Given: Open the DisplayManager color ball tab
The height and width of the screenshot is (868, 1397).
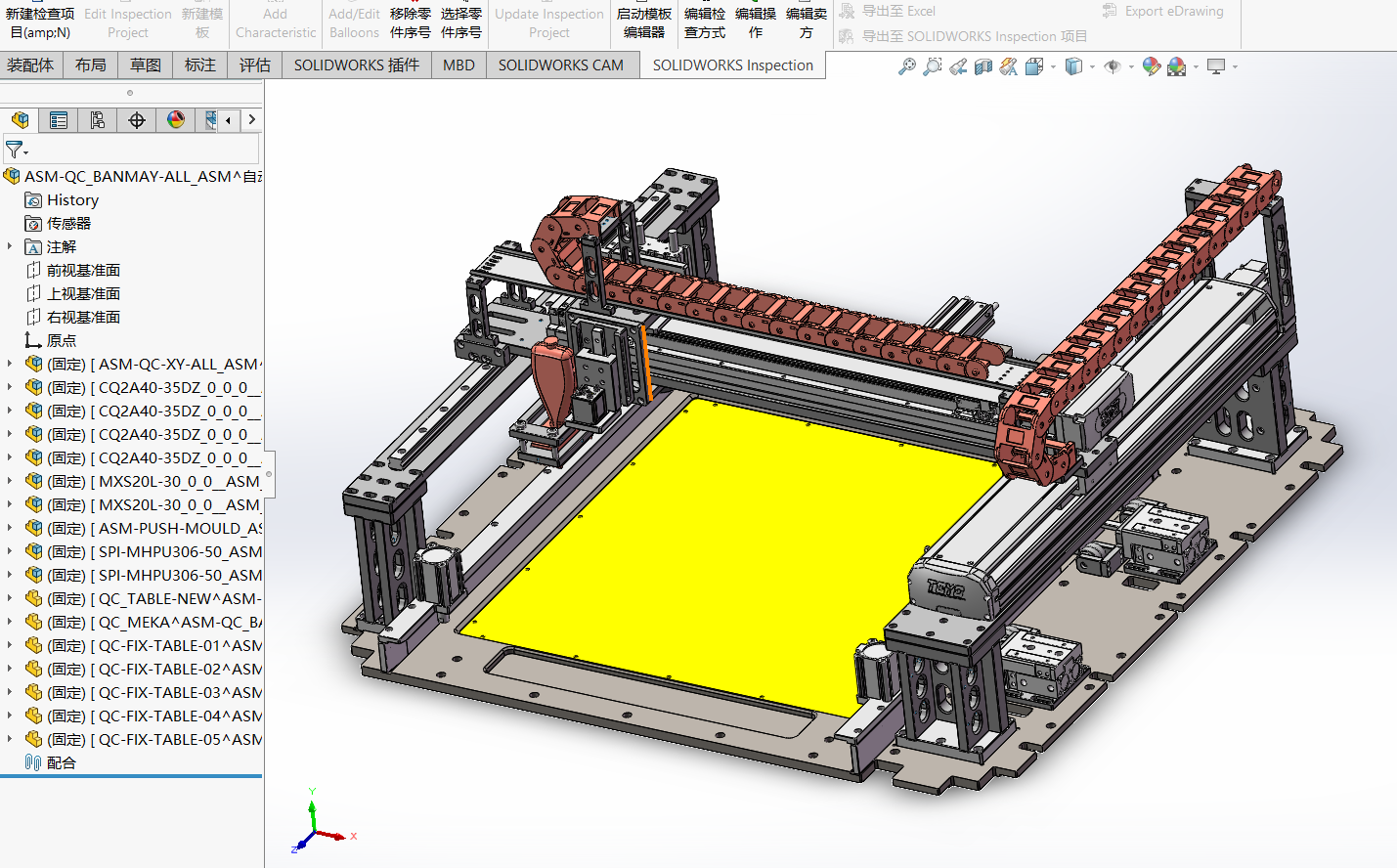Looking at the screenshot, I should tap(176, 120).
